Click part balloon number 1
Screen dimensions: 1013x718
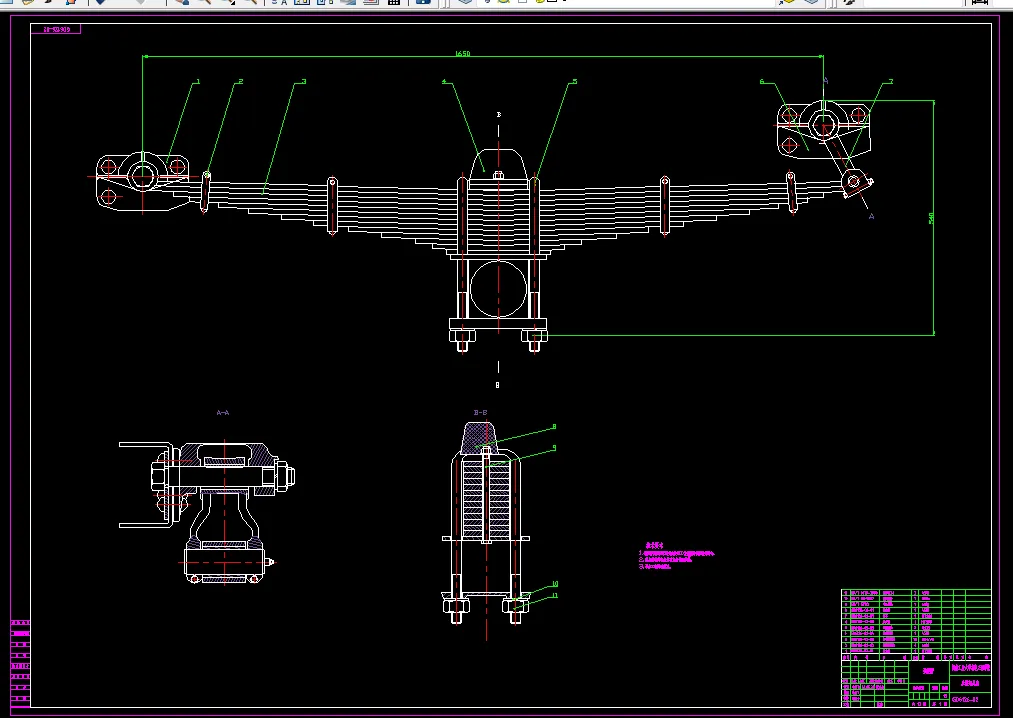point(198,81)
